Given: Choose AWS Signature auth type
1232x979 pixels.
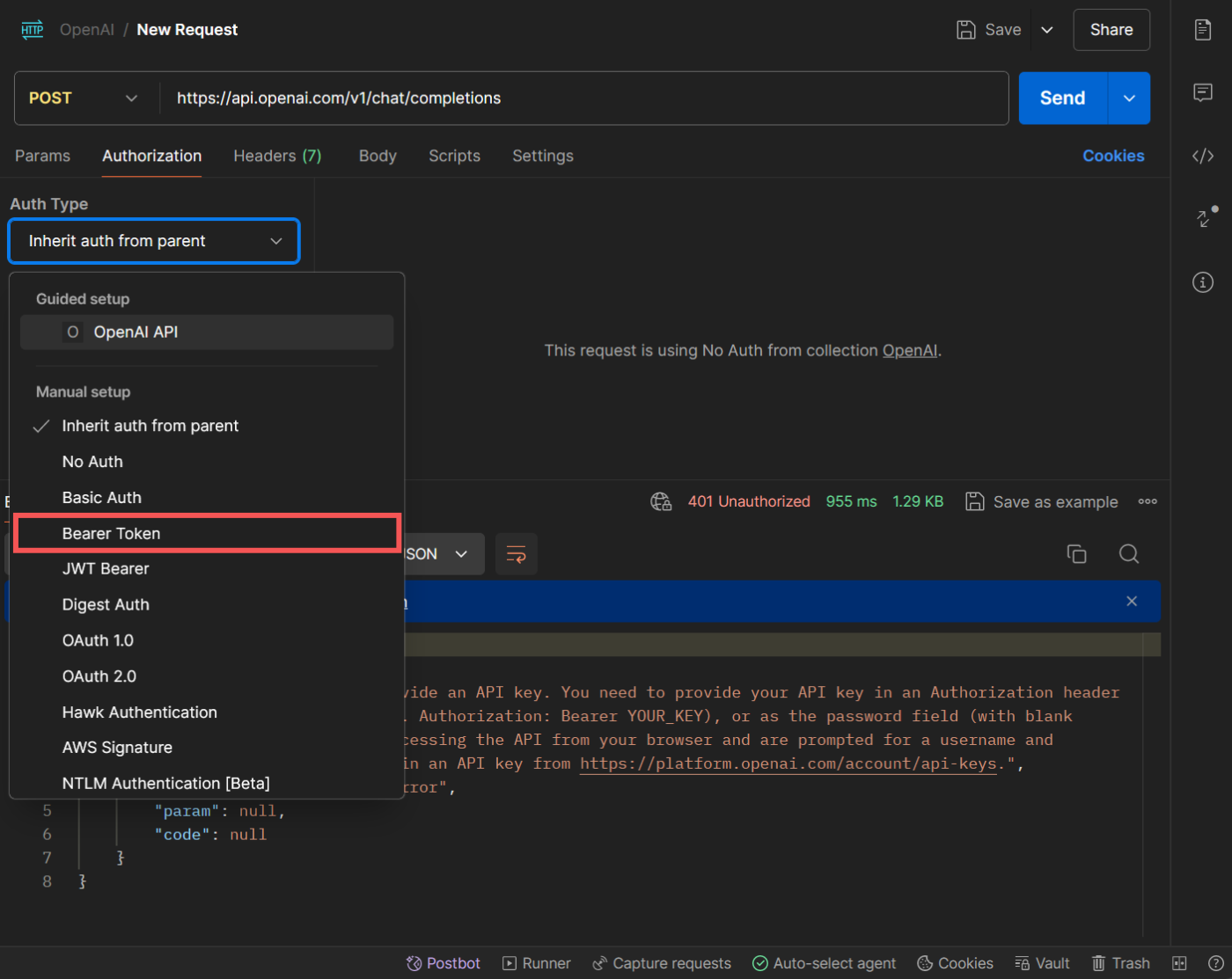Looking at the screenshot, I should (207, 748).
